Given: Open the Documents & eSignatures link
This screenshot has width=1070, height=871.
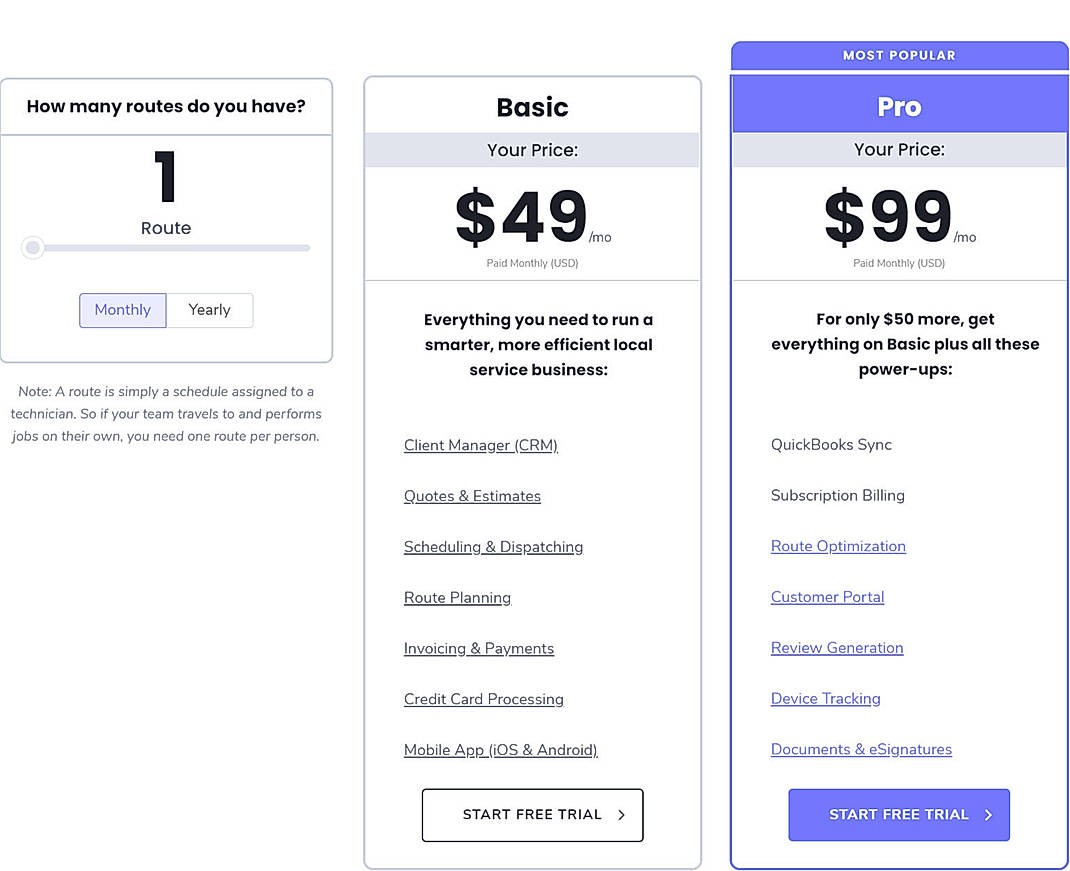Looking at the screenshot, I should [861, 749].
